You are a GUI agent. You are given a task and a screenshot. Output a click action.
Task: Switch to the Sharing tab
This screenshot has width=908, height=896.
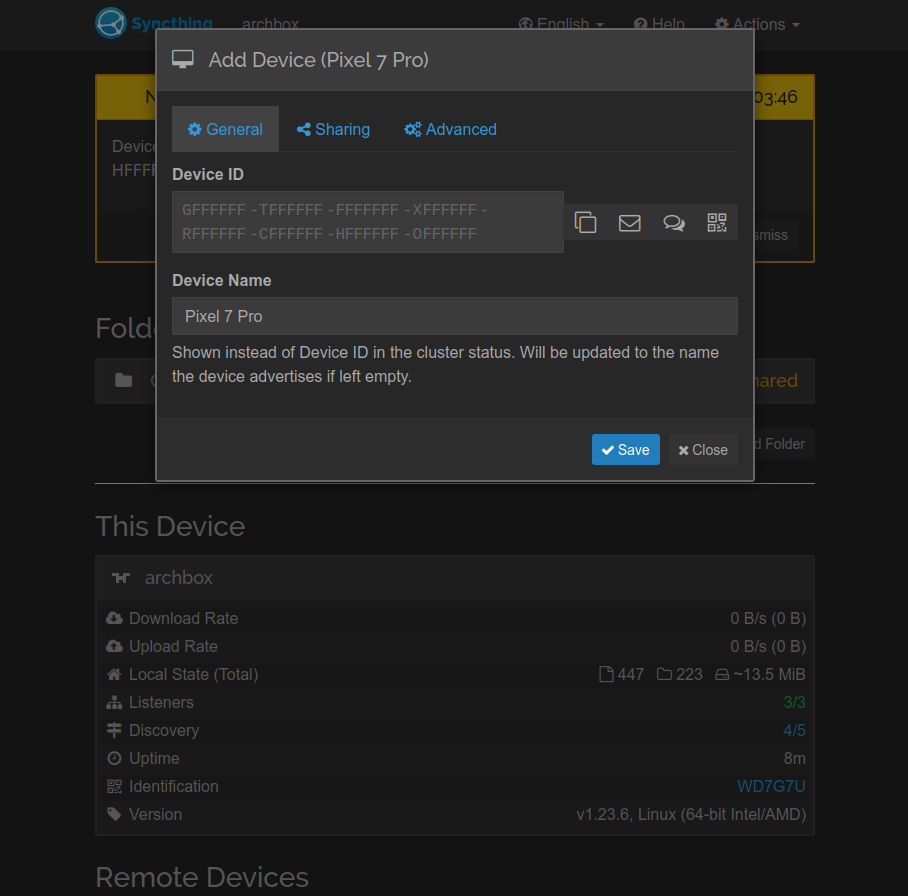coord(333,129)
